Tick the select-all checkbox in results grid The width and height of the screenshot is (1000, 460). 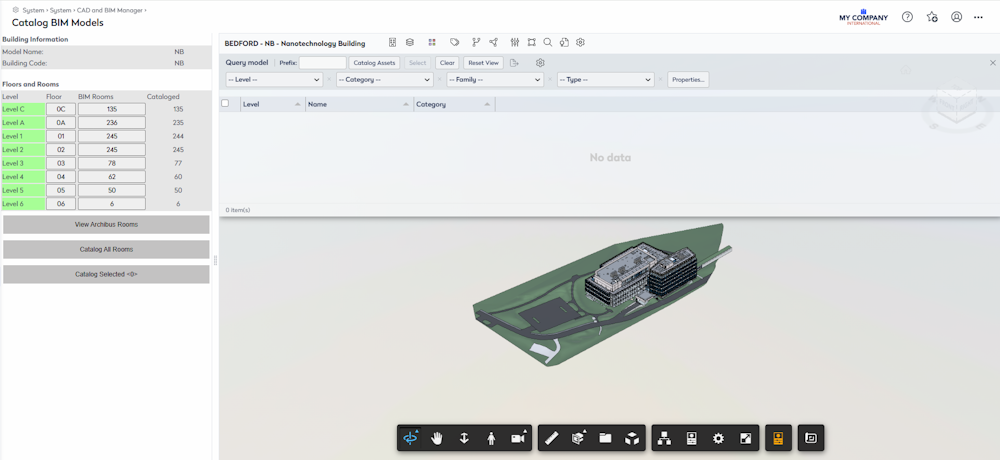pos(225,103)
